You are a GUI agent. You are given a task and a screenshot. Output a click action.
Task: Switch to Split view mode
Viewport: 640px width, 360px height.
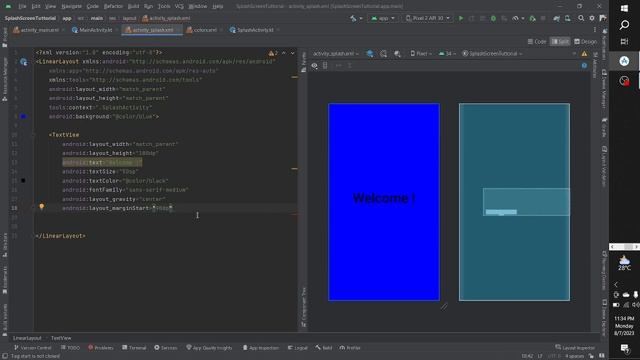pyautogui.click(x=560, y=42)
